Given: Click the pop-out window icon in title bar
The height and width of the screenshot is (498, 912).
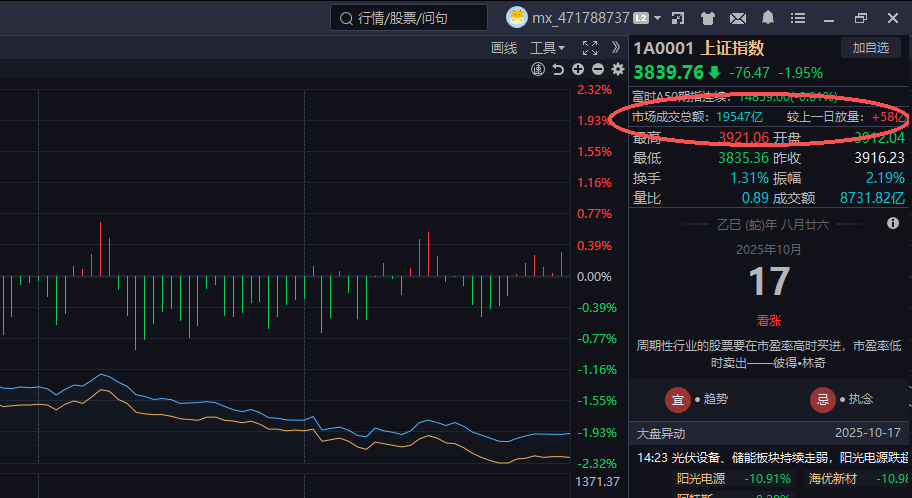Looking at the screenshot, I should pyautogui.click(x=678, y=18).
